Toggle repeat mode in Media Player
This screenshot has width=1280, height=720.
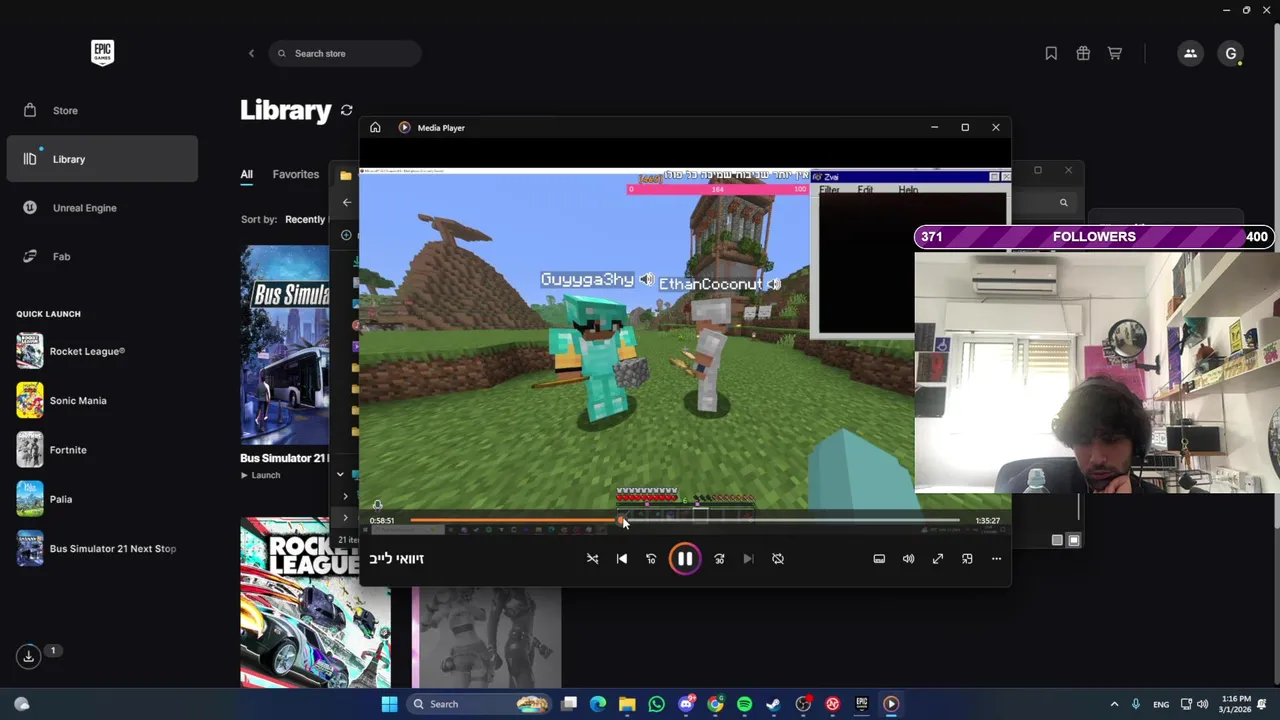pos(778,559)
